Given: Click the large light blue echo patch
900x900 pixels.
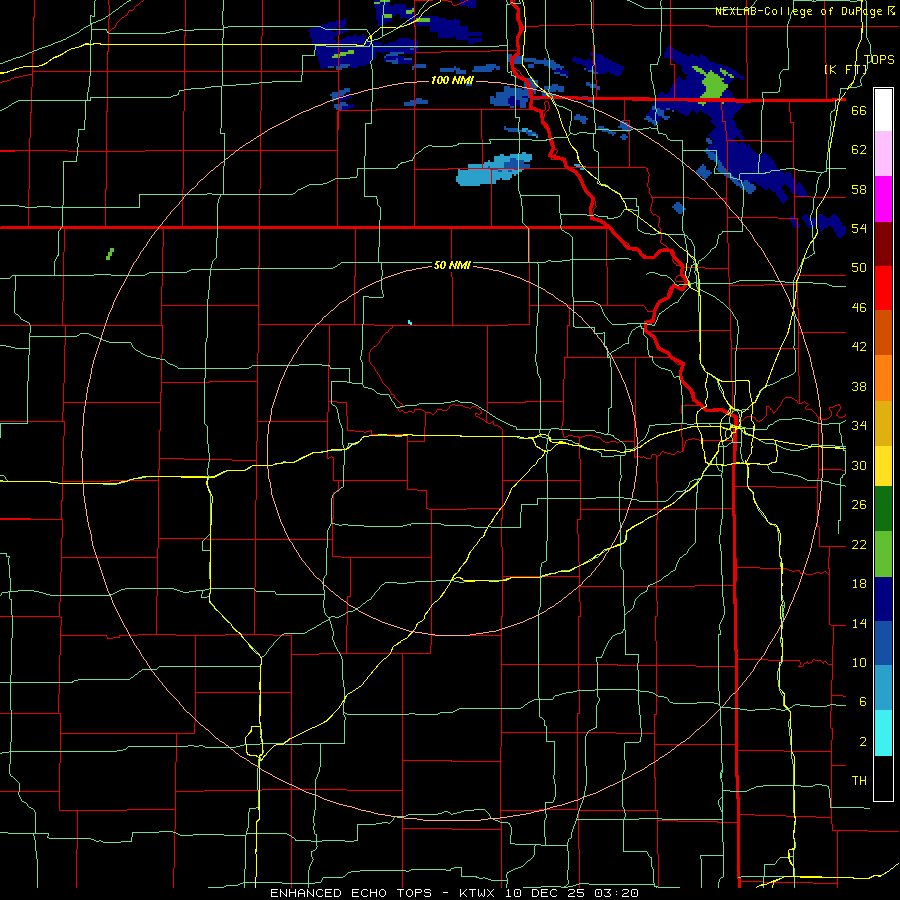Looking at the screenshot, I should [x=494, y=170].
